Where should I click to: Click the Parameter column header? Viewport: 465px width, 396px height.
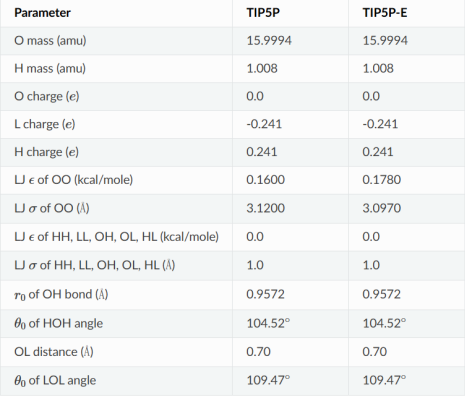[42, 13]
